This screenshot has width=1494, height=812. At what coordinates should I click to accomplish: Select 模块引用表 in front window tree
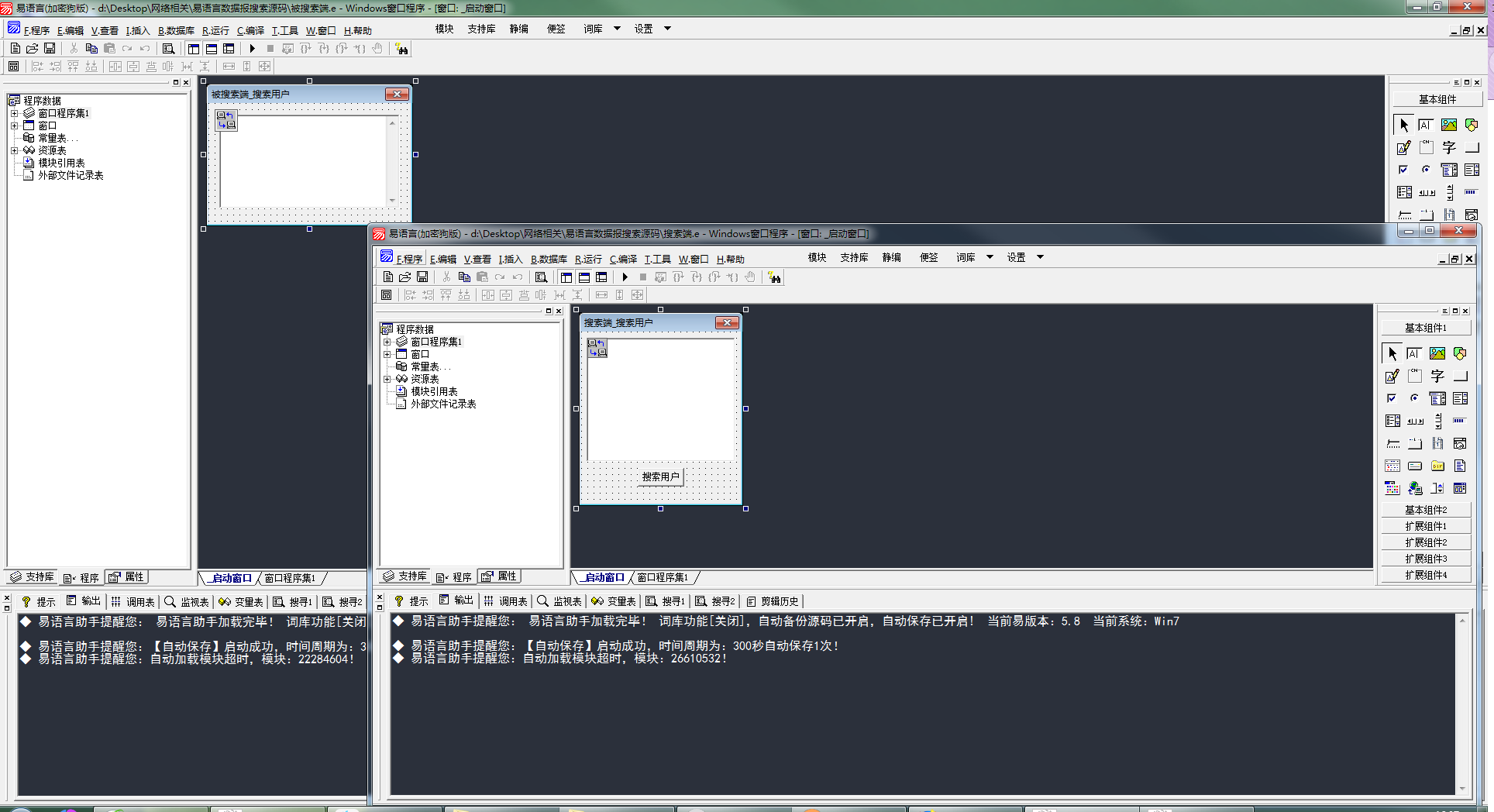[x=434, y=391]
